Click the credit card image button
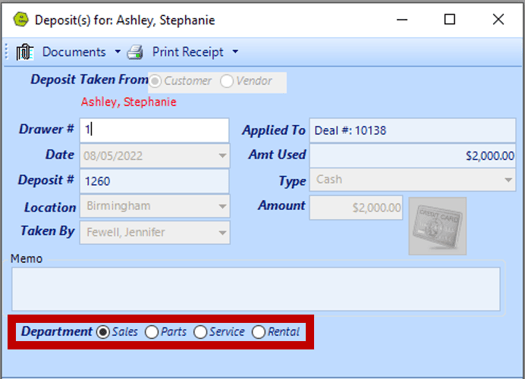Screen dimensions: 525x379 click(437, 226)
